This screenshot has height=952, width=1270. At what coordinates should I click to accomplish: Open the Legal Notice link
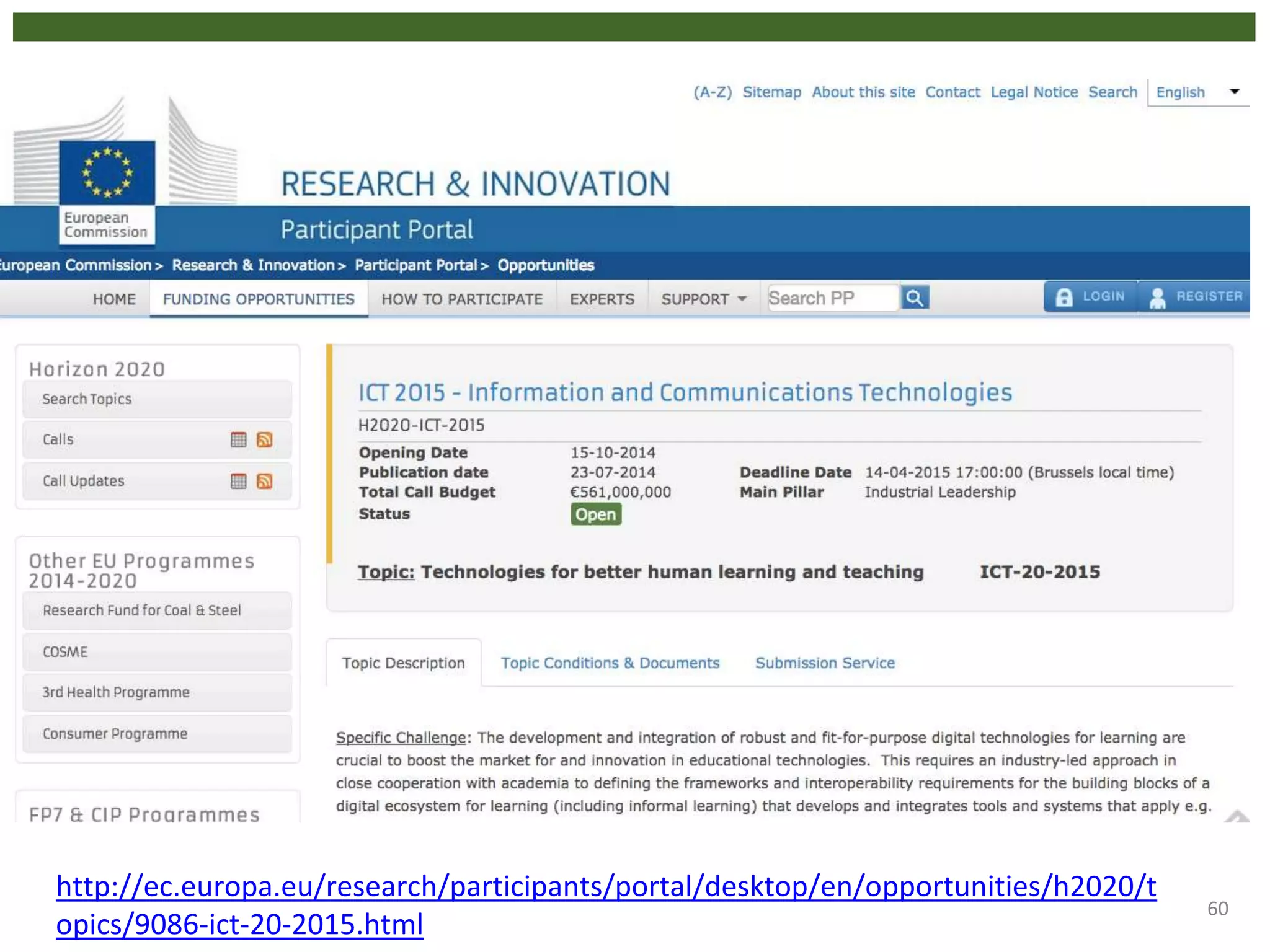click(x=1034, y=92)
